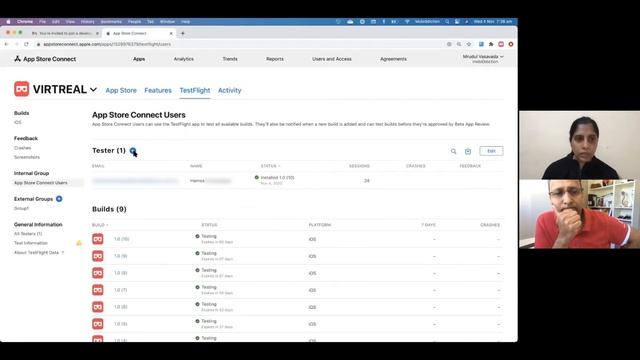This screenshot has height=360, width=640.
Task: Click the Wi-Fi icon in menu bar
Action: [407, 22]
